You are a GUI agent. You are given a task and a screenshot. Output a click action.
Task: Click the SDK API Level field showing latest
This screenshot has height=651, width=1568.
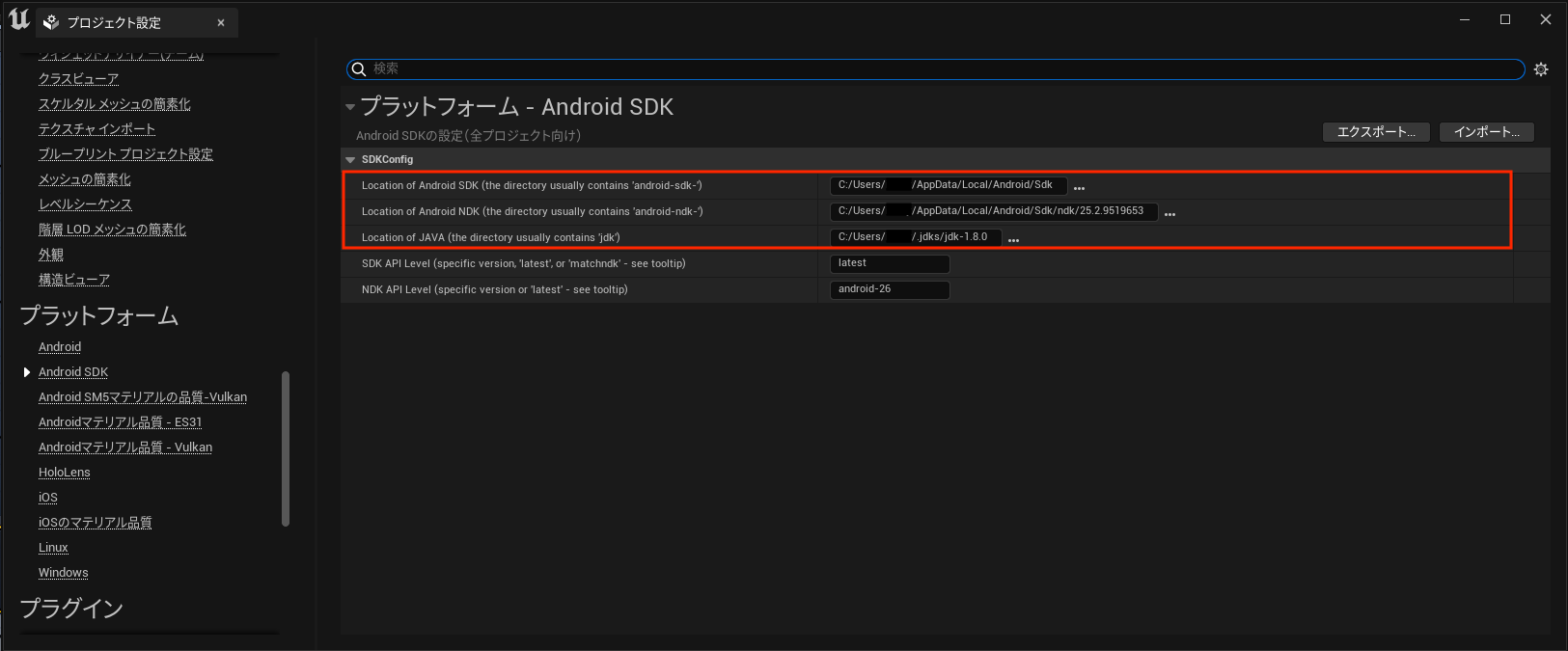[x=890, y=263]
